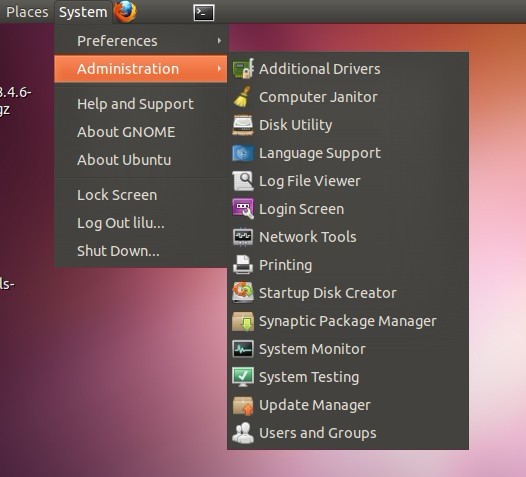Click the Computer Janitor broom icon

click(243, 97)
